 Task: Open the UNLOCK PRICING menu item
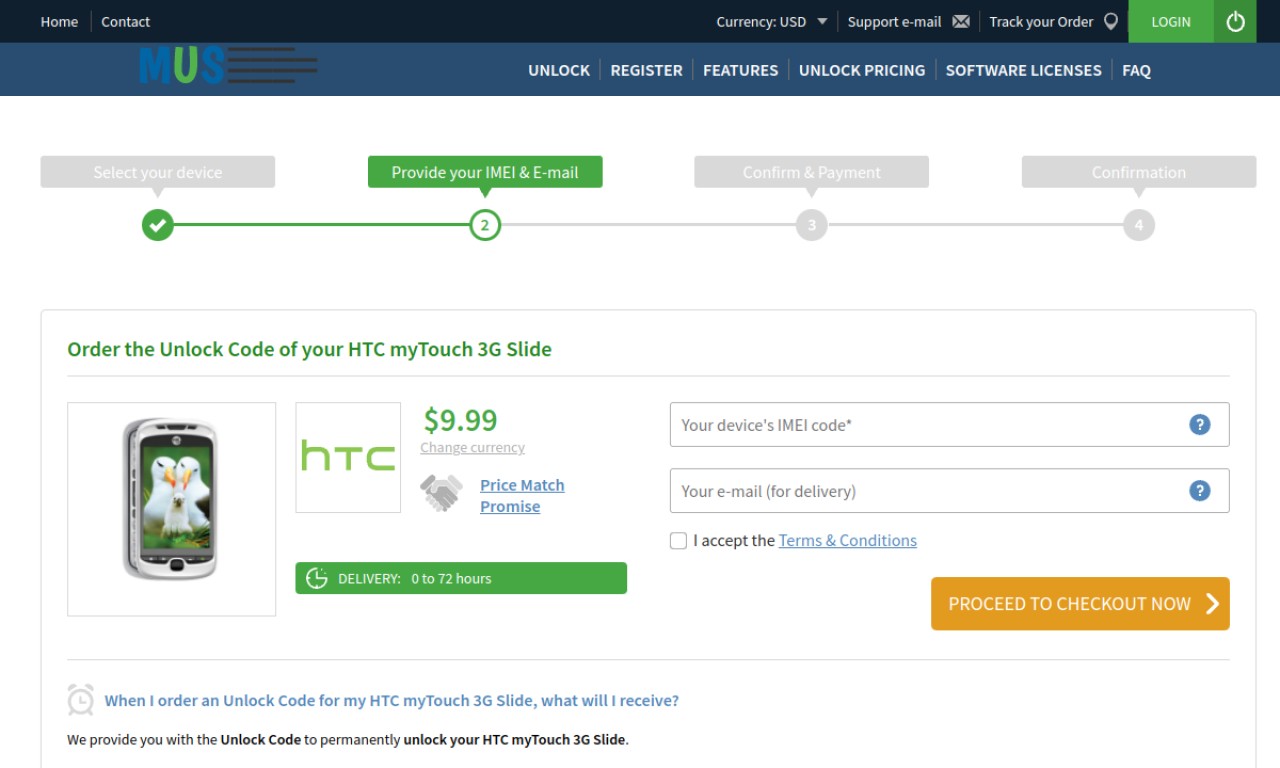[862, 70]
